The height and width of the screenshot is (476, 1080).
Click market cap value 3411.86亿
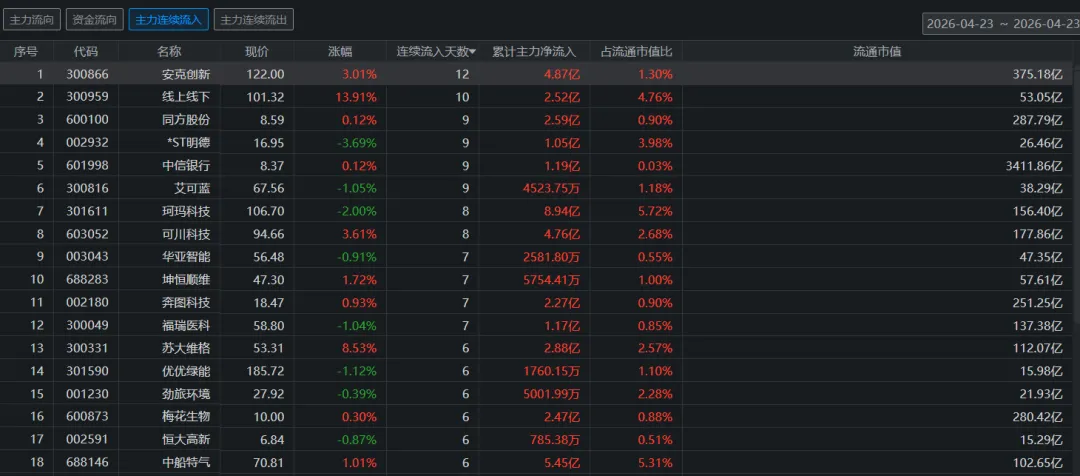pos(1032,166)
